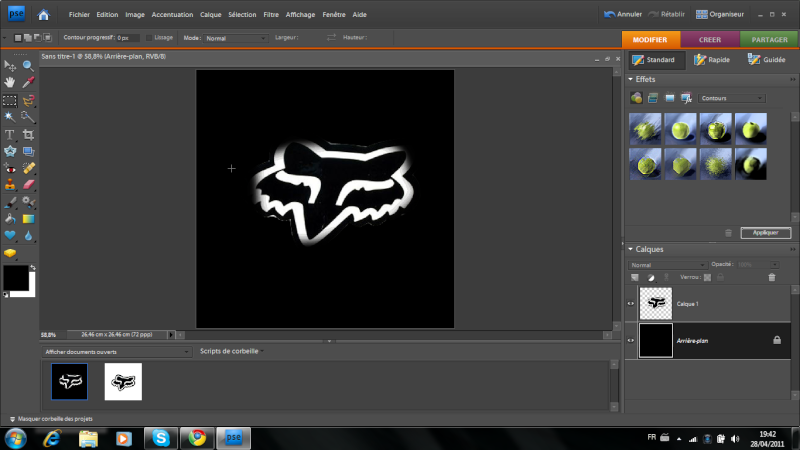Viewport: 800px width, 450px height.
Task: Select the Straighten tool
Action: 28,151
